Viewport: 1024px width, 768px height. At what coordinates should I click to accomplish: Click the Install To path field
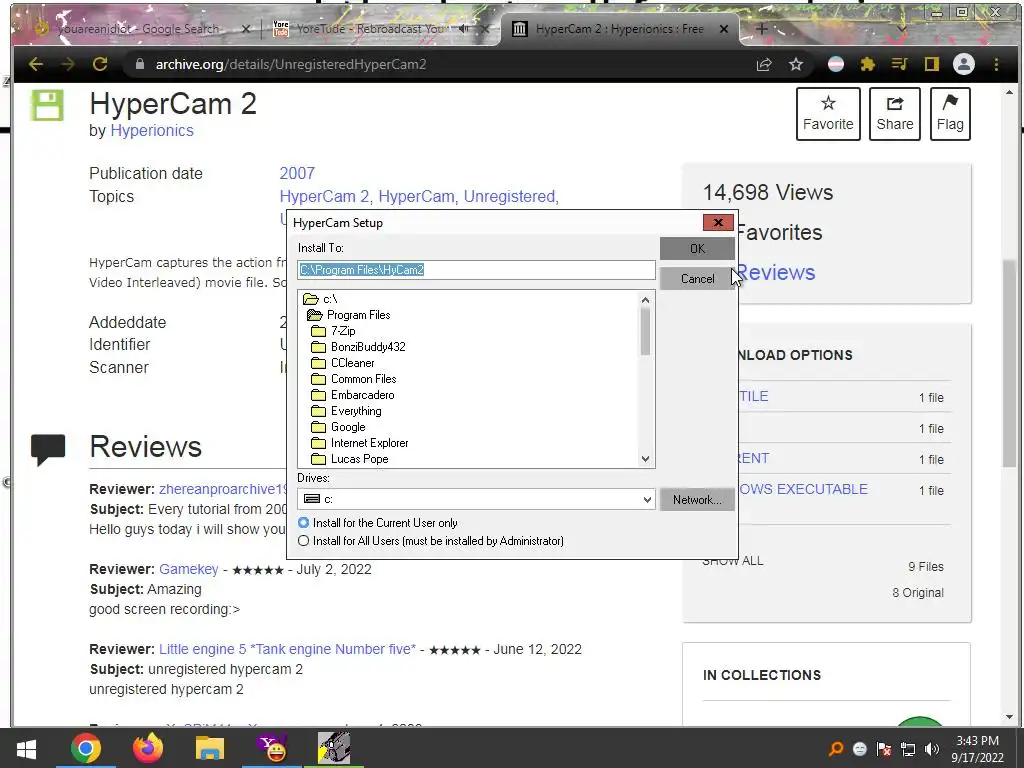[476, 270]
